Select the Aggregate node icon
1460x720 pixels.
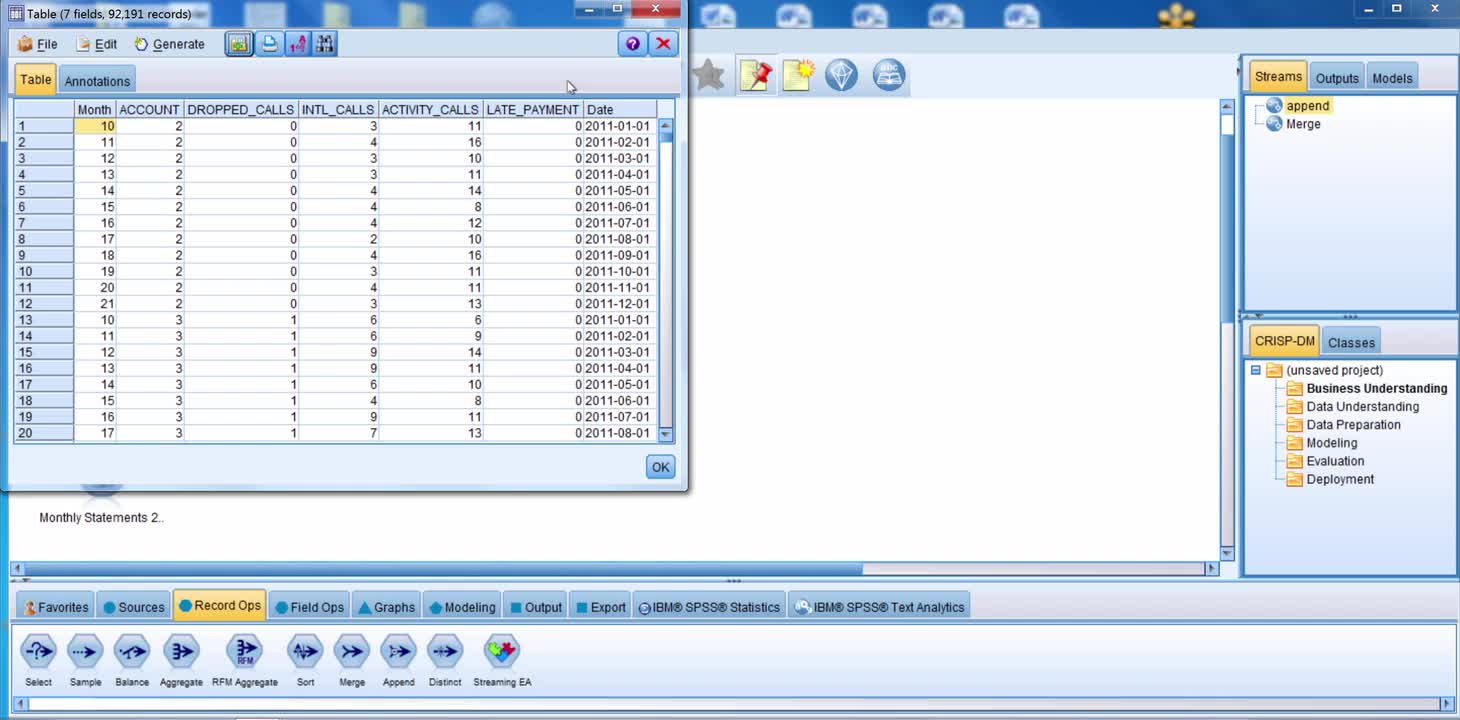[x=181, y=652]
